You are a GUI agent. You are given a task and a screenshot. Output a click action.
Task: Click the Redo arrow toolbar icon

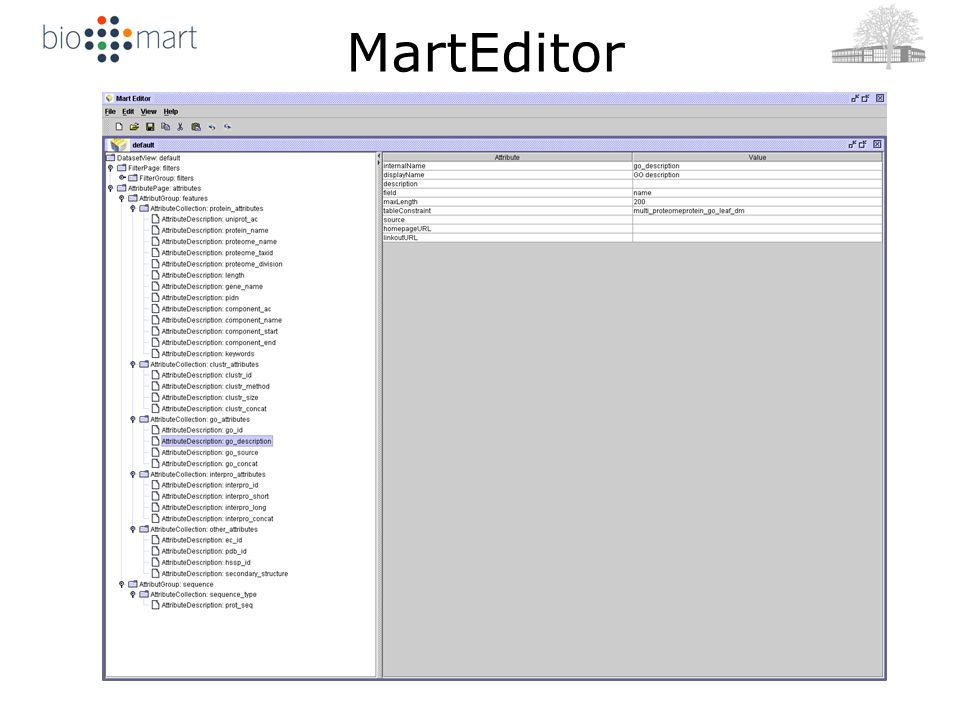tap(227, 127)
